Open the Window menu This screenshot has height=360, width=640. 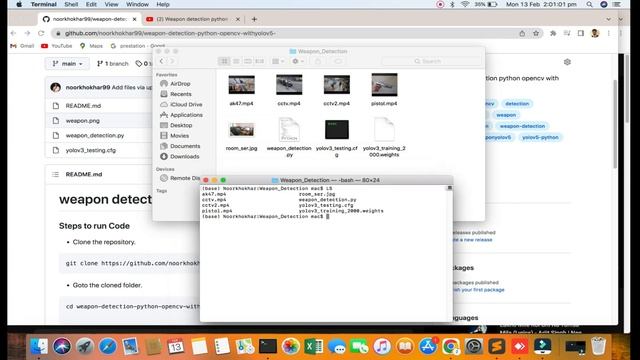point(137,4)
